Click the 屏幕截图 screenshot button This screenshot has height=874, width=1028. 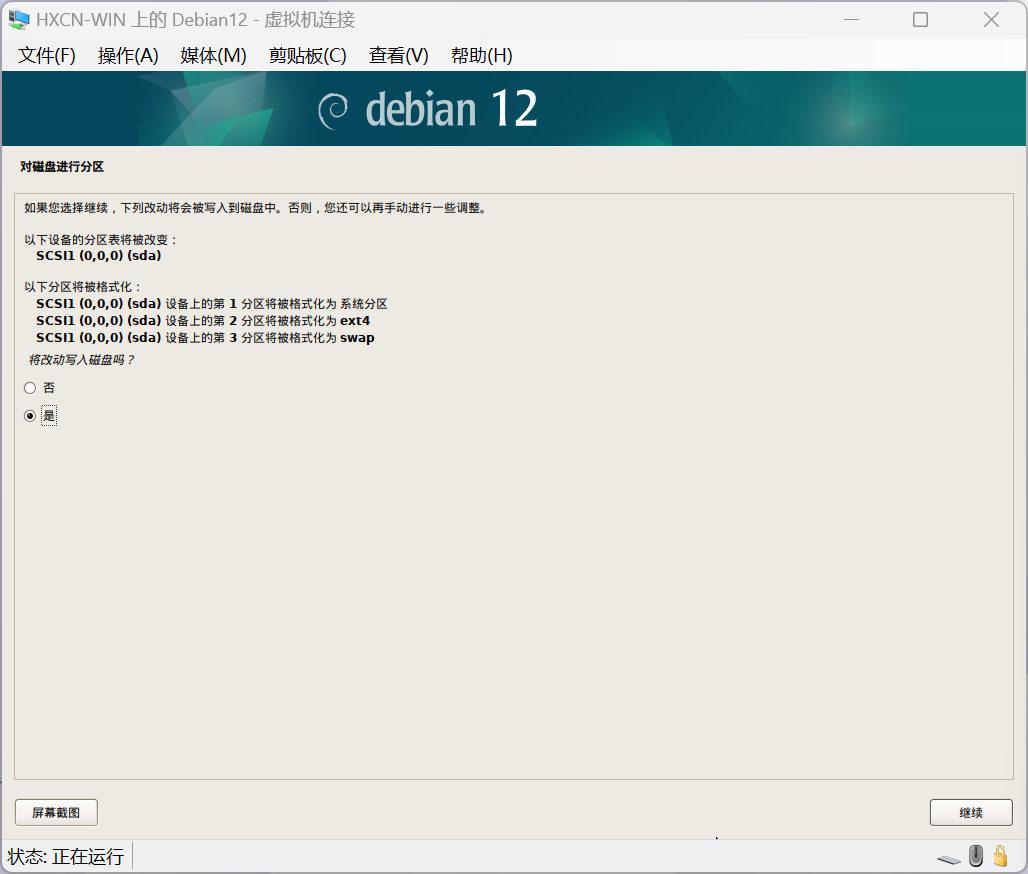tap(56, 812)
